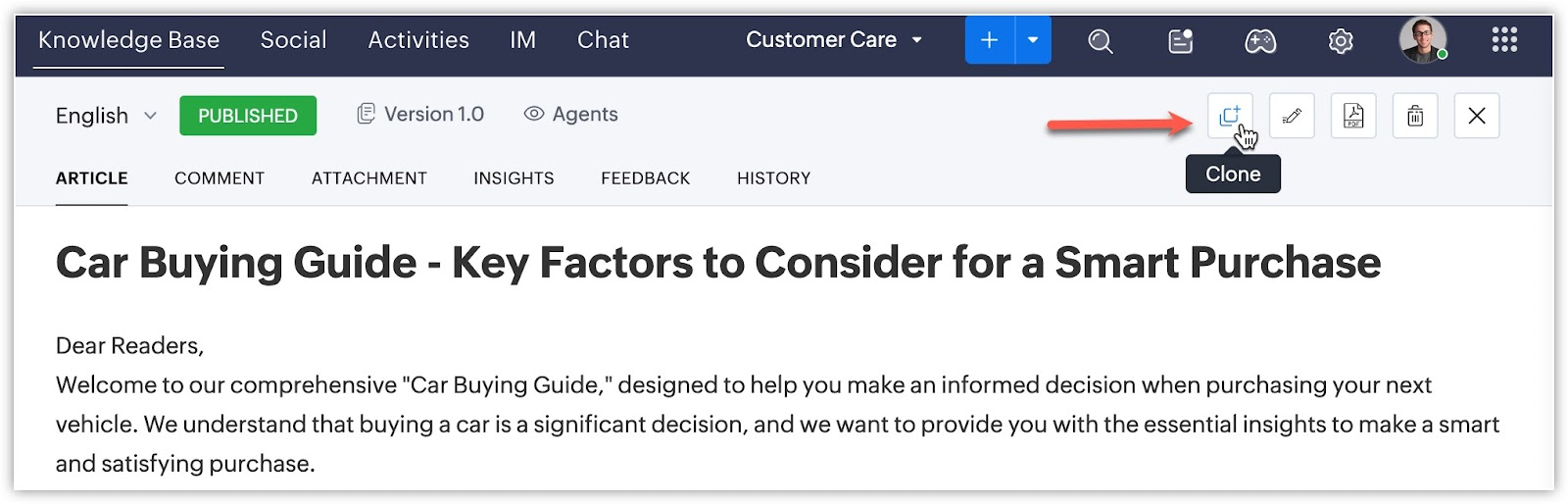The image size is (1568, 504).
Task: Open the apps grid launcher
Action: 1504,40
